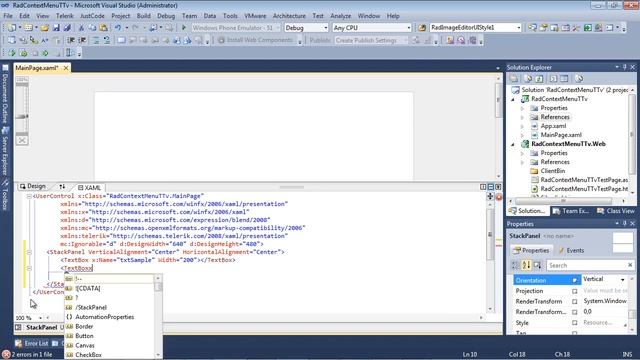Click the Paste clipboard icon

(104, 28)
